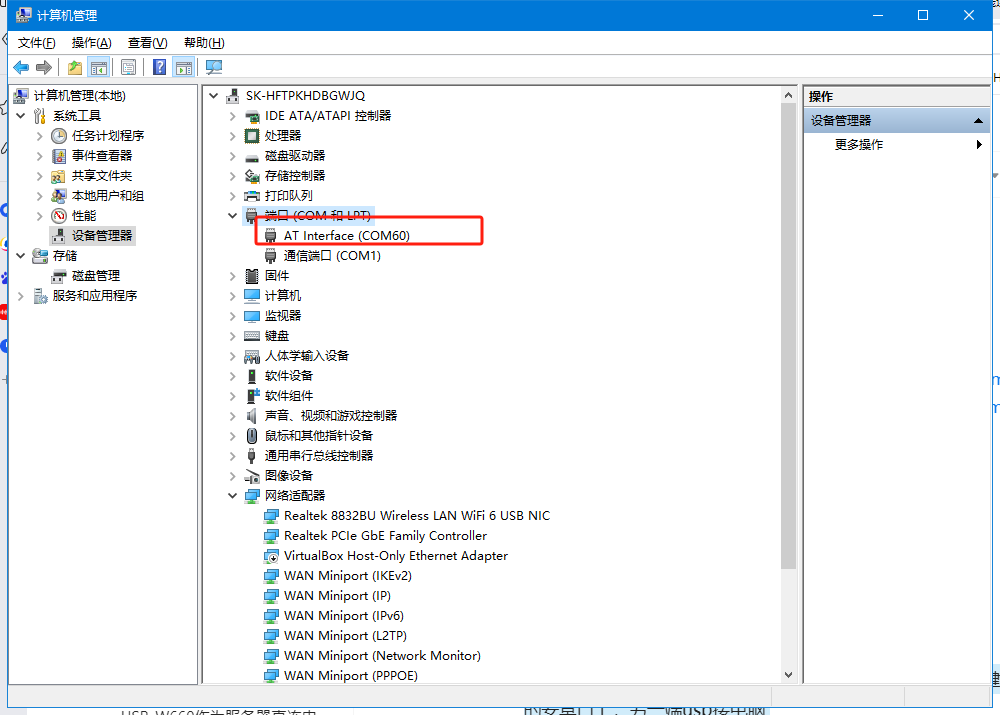Open the 操作(A) menu
This screenshot has height=715, width=1000.
click(x=91, y=43)
